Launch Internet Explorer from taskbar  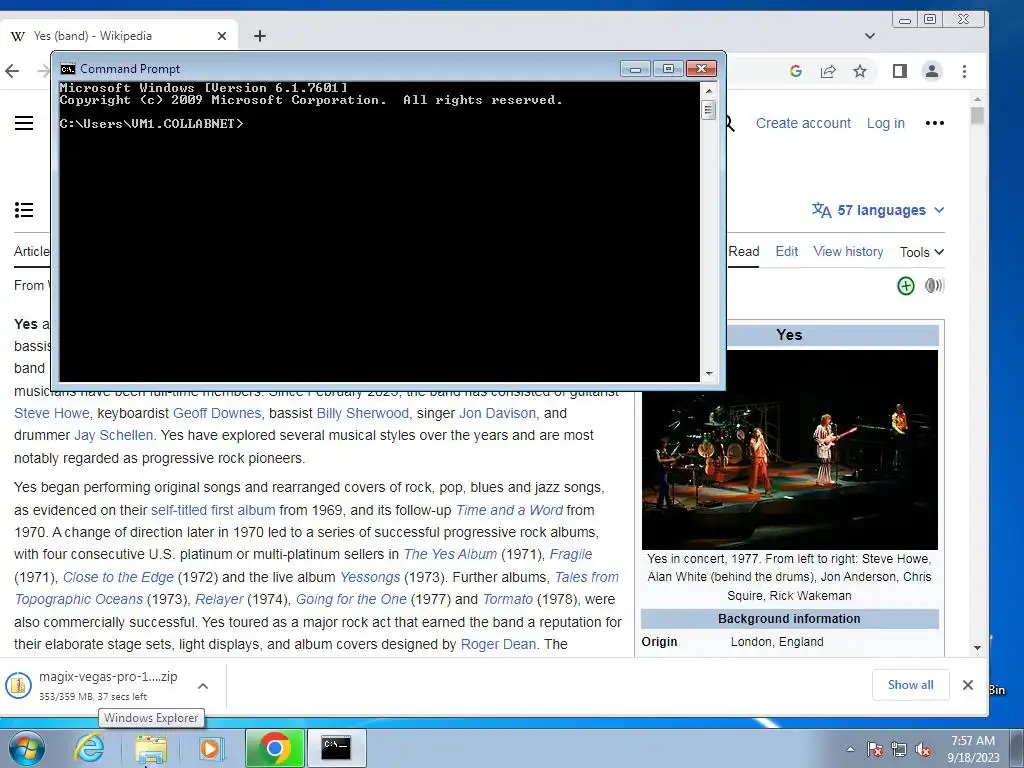tap(89, 748)
